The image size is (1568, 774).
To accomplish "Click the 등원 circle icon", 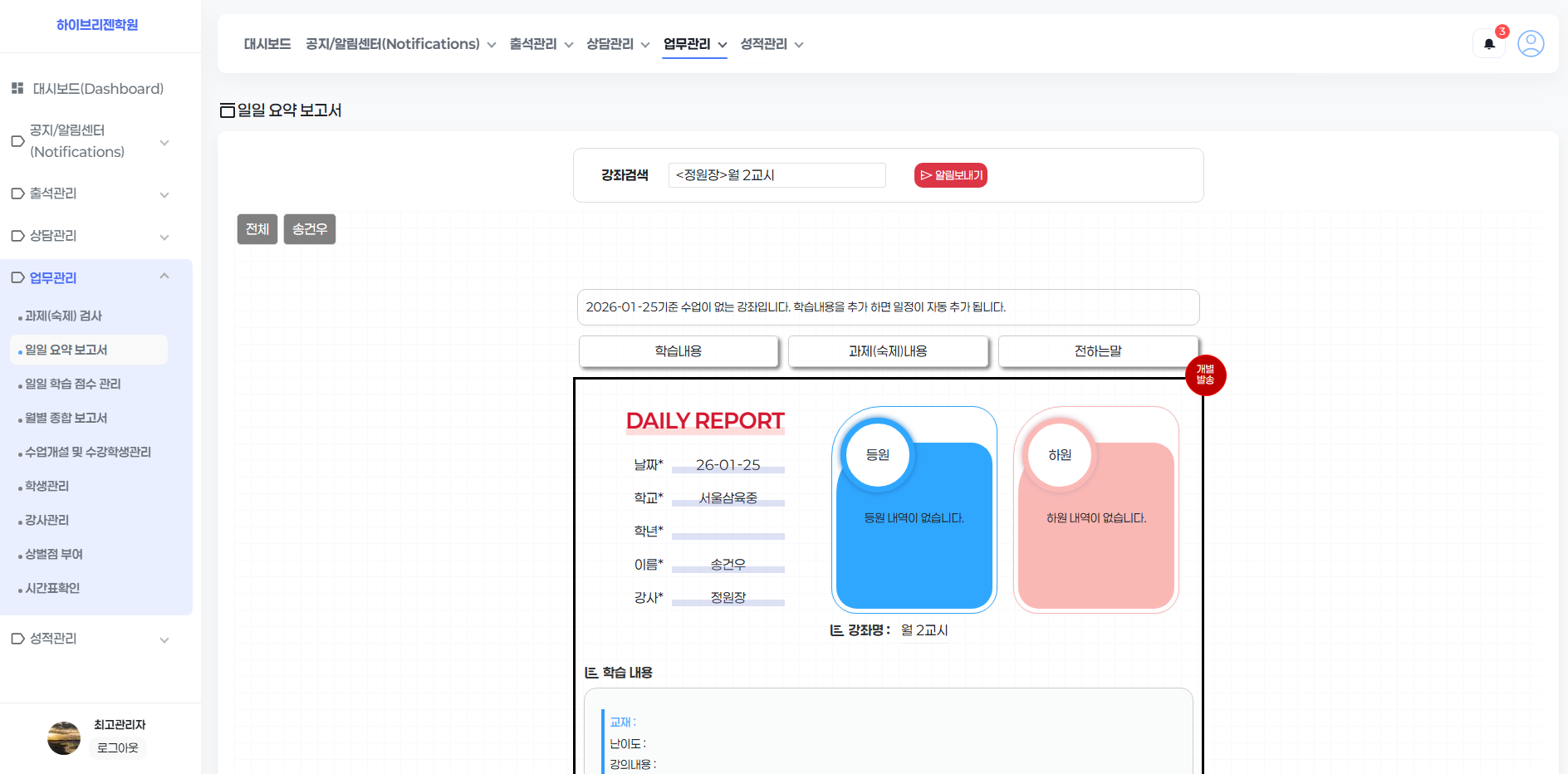I will point(878,455).
